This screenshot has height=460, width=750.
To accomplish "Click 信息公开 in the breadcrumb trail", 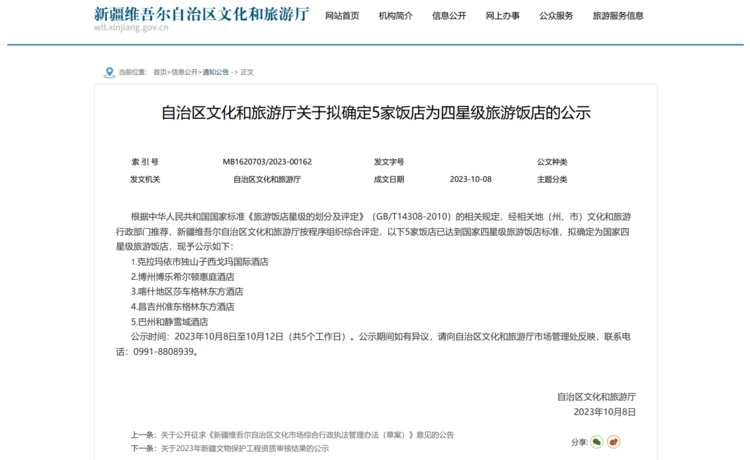I will tap(184, 72).
